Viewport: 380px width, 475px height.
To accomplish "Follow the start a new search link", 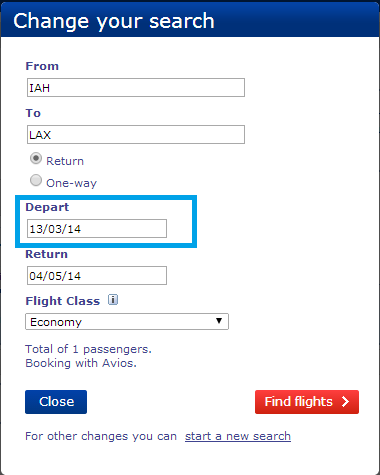I will (238, 436).
